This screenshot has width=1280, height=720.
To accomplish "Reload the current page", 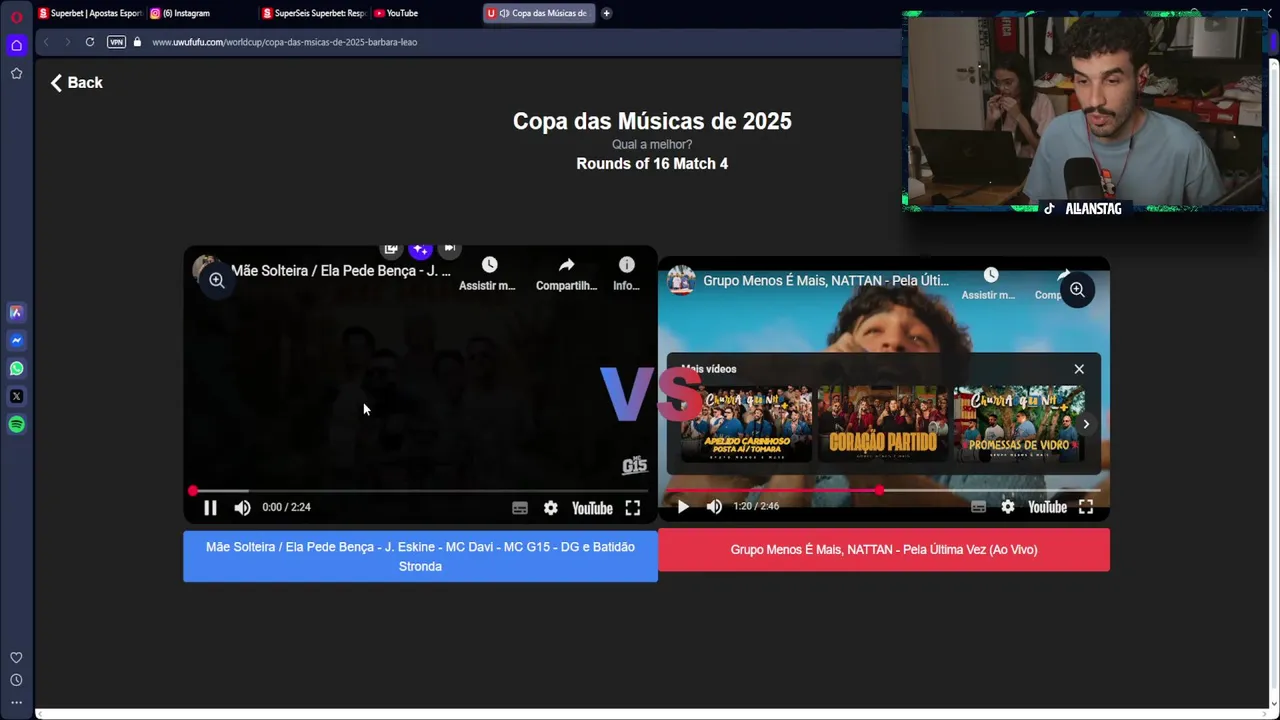I will (90, 42).
